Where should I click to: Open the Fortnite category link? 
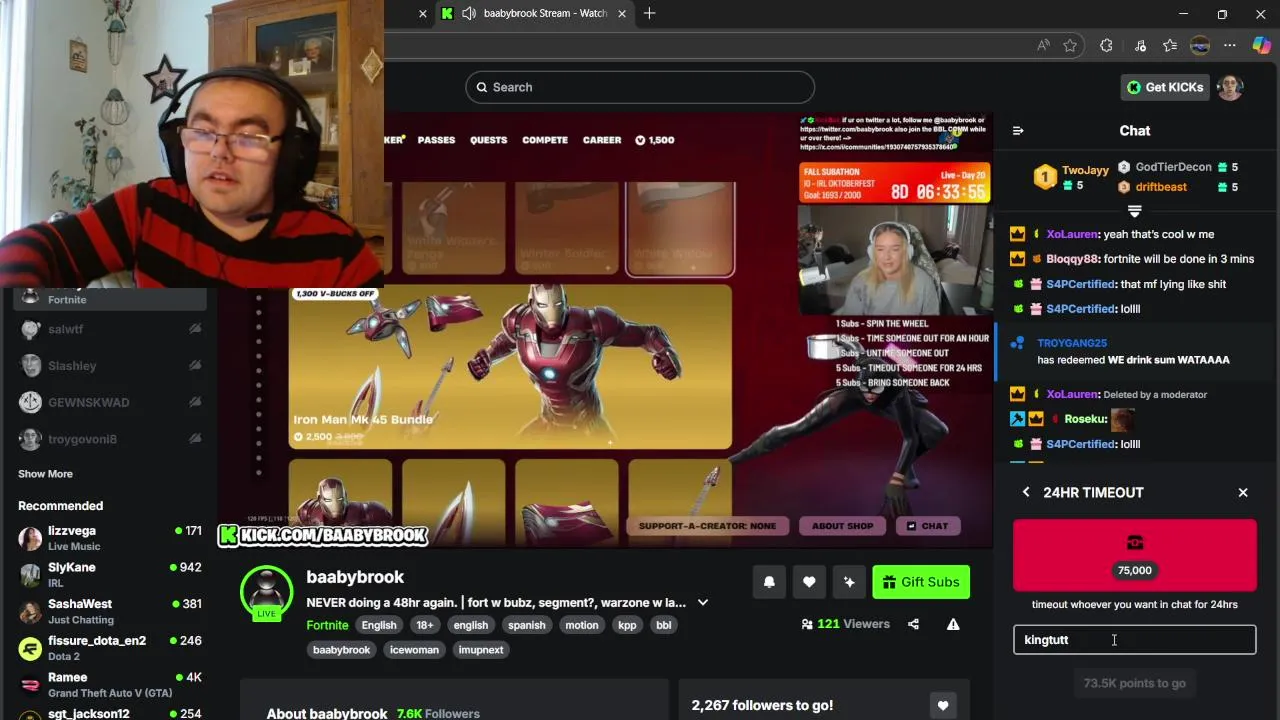[327, 625]
